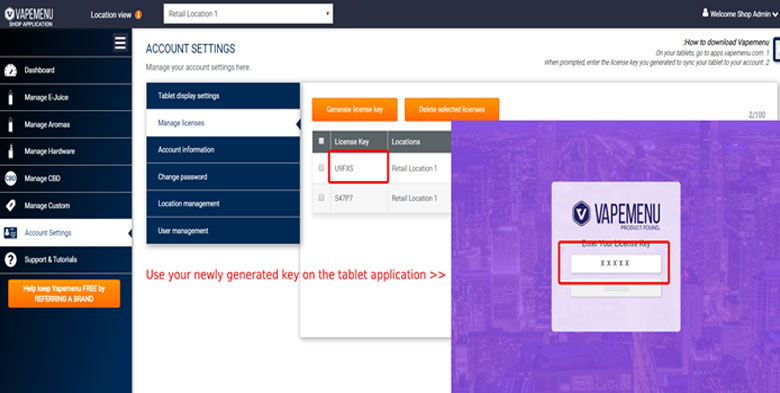Open the Change password tab
This screenshot has width=780, height=393.
[x=223, y=177]
